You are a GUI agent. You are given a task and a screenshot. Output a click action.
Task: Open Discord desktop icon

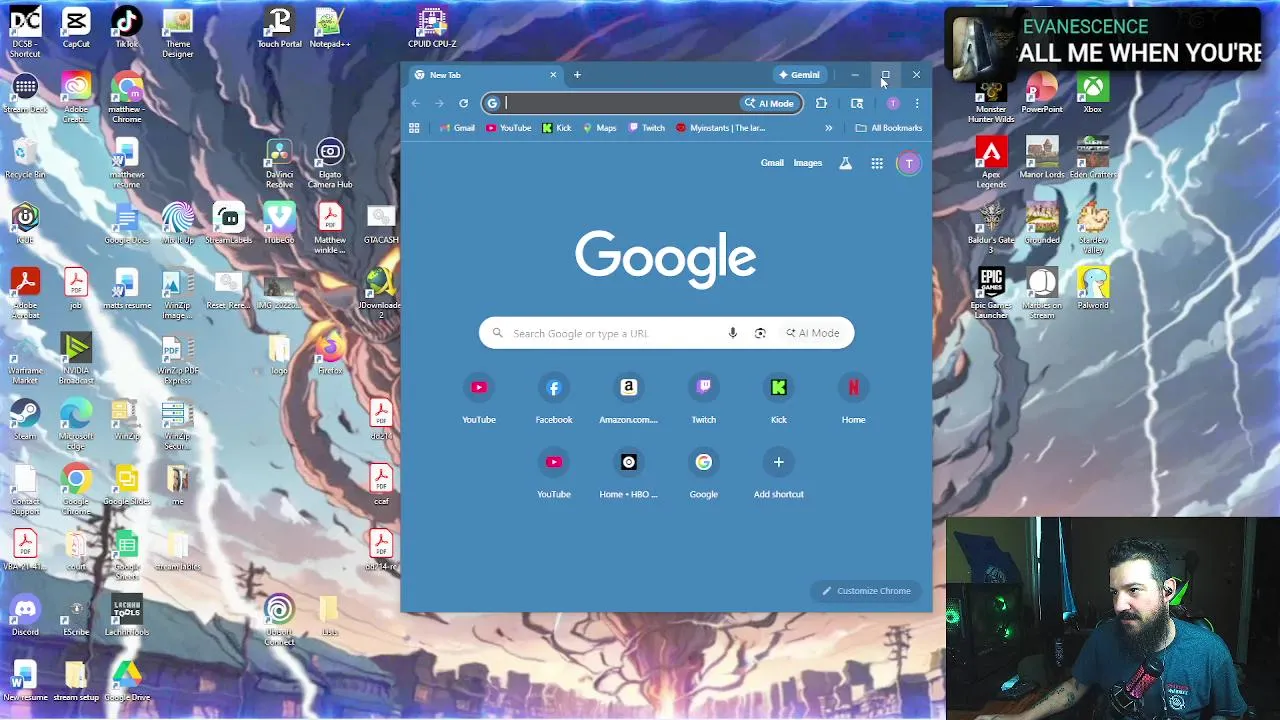25,615
